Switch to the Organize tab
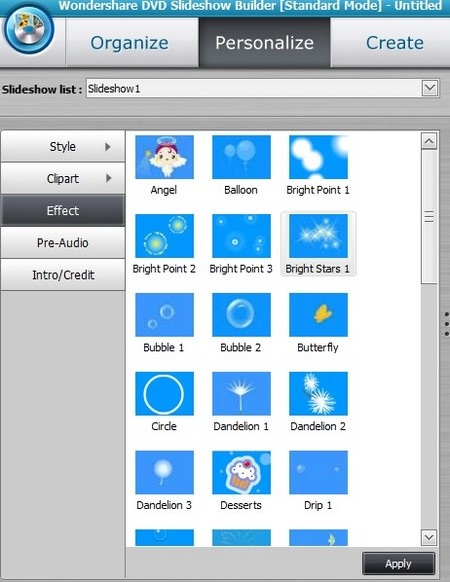450x582 pixels. pos(130,43)
